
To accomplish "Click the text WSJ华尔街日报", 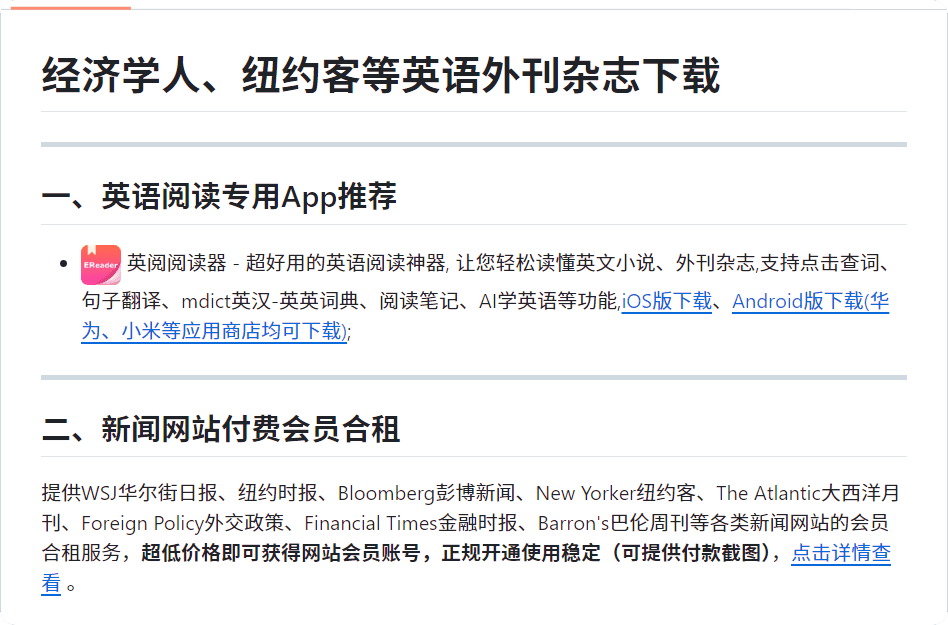I will click(x=149, y=493).
